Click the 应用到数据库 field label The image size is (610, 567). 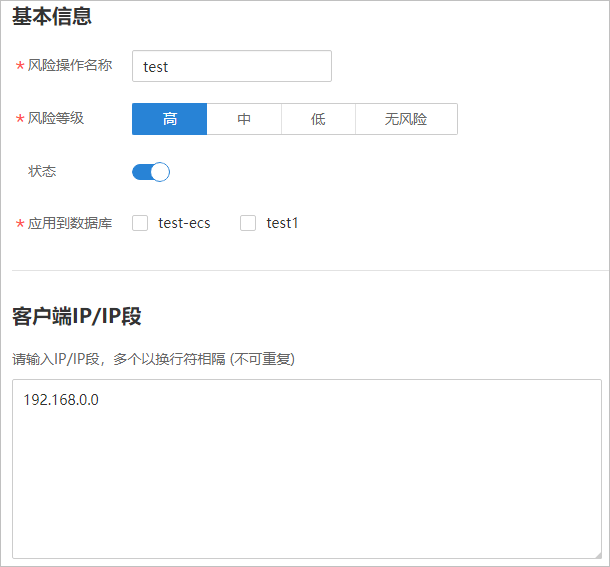[x=70, y=223]
